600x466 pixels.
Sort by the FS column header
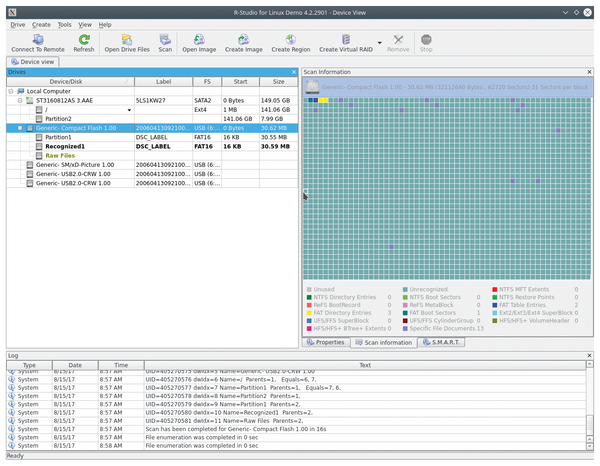(207, 82)
